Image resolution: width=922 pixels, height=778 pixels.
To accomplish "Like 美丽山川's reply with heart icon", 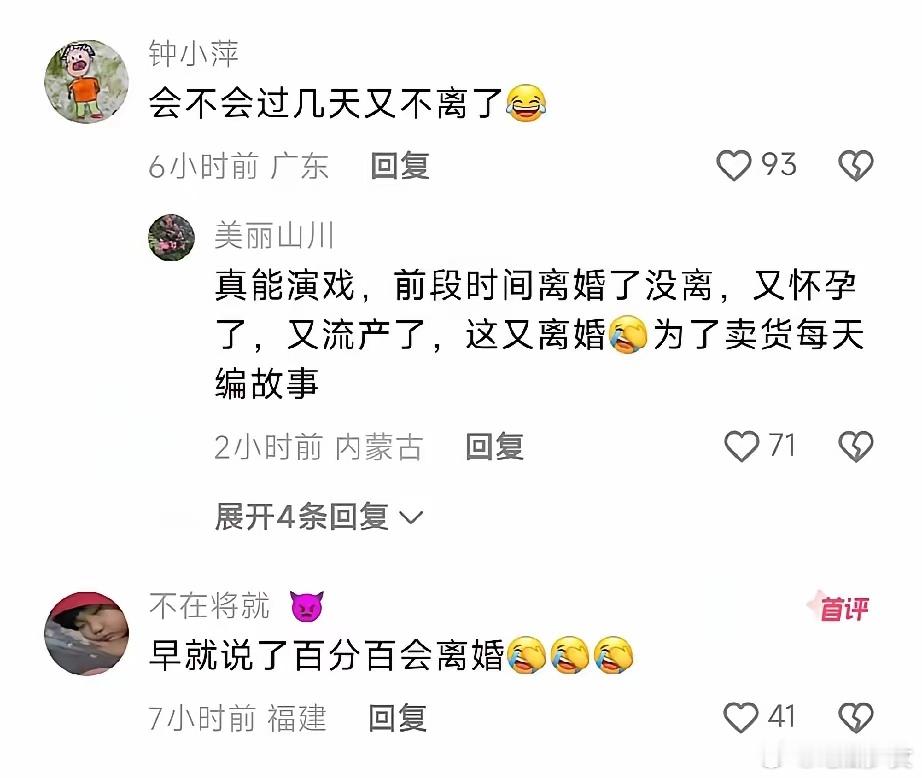I will pos(741,446).
